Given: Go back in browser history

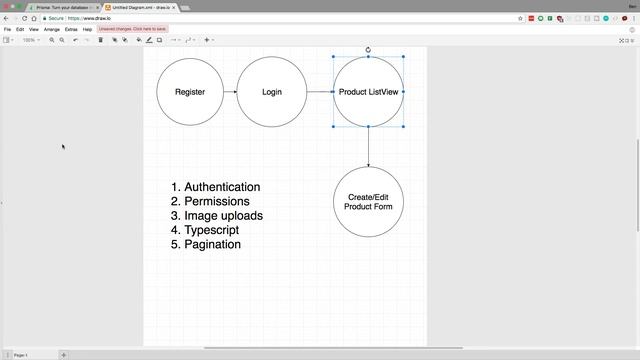Looking at the screenshot, I should [x=6, y=18].
